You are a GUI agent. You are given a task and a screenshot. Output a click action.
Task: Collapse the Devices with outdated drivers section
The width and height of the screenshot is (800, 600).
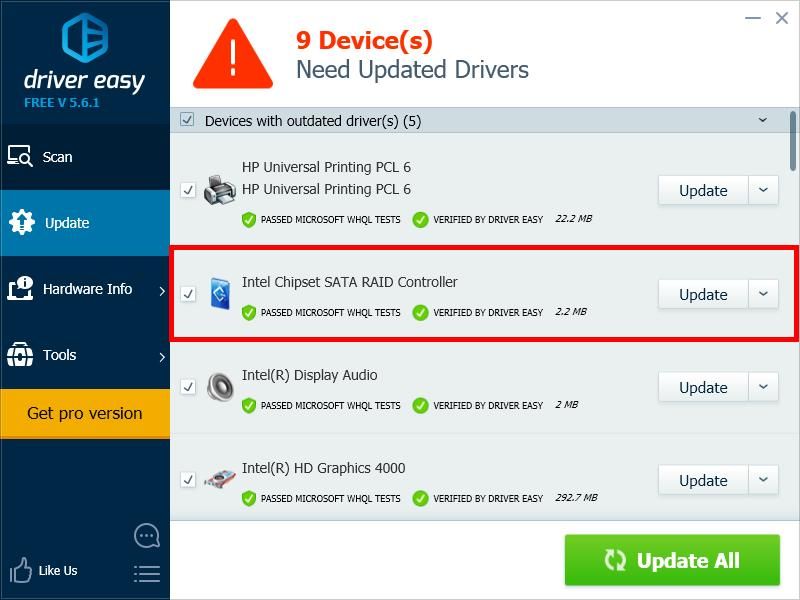click(763, 120)
